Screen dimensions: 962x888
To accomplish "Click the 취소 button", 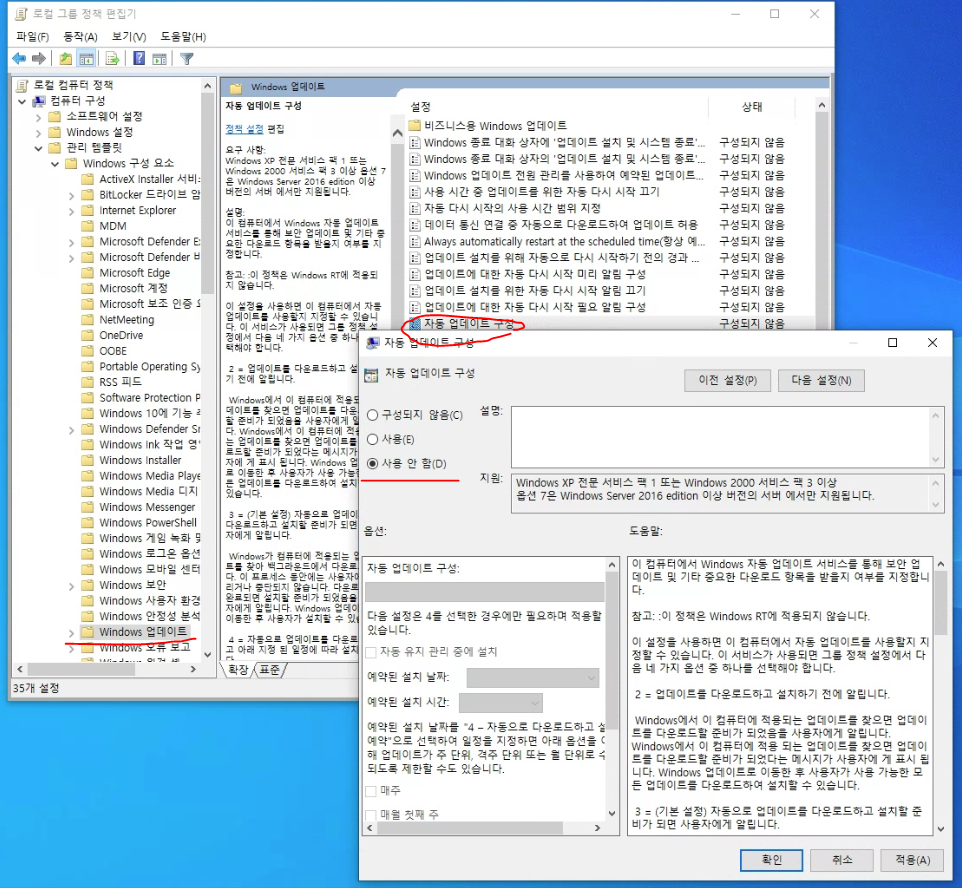I will coord(842,860).
